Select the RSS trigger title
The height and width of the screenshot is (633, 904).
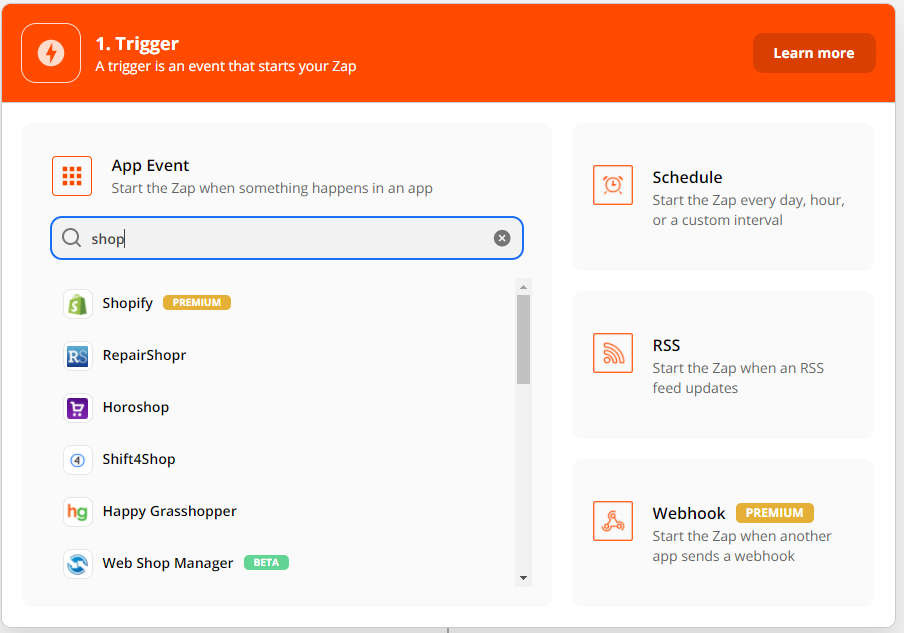coord(666,345)
